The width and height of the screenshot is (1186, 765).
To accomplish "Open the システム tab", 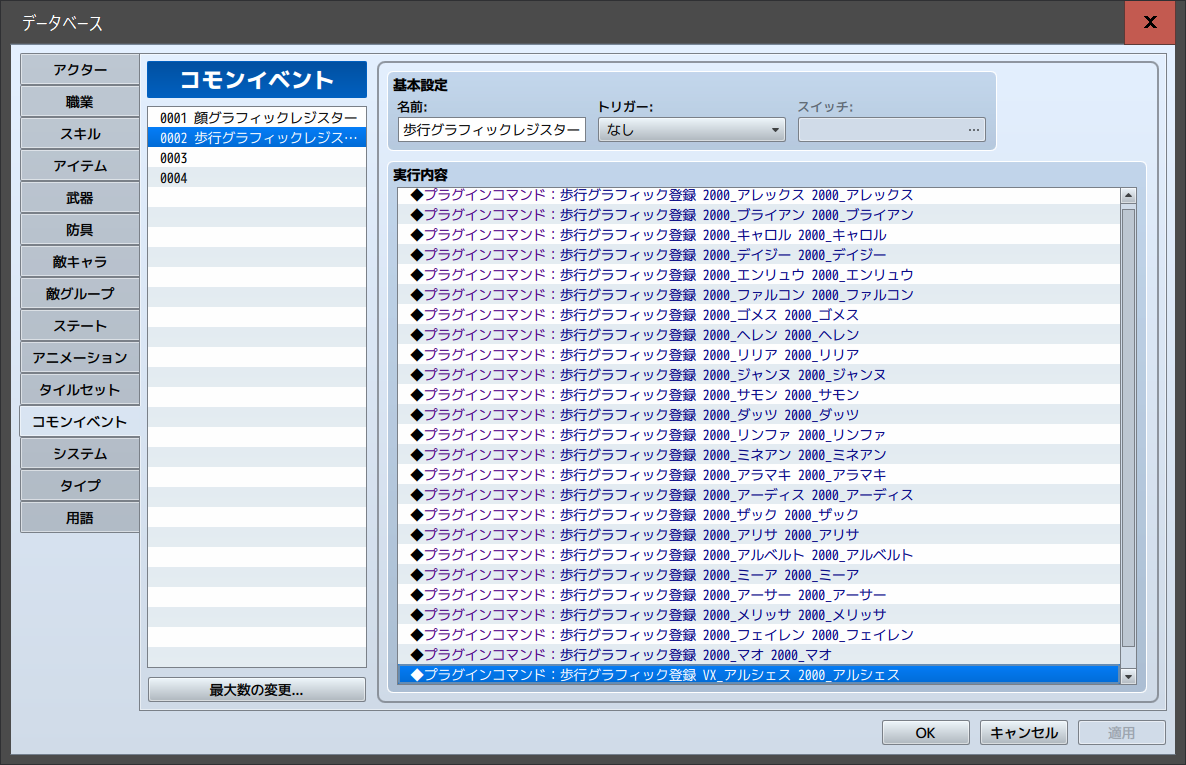I will [79, 453].
